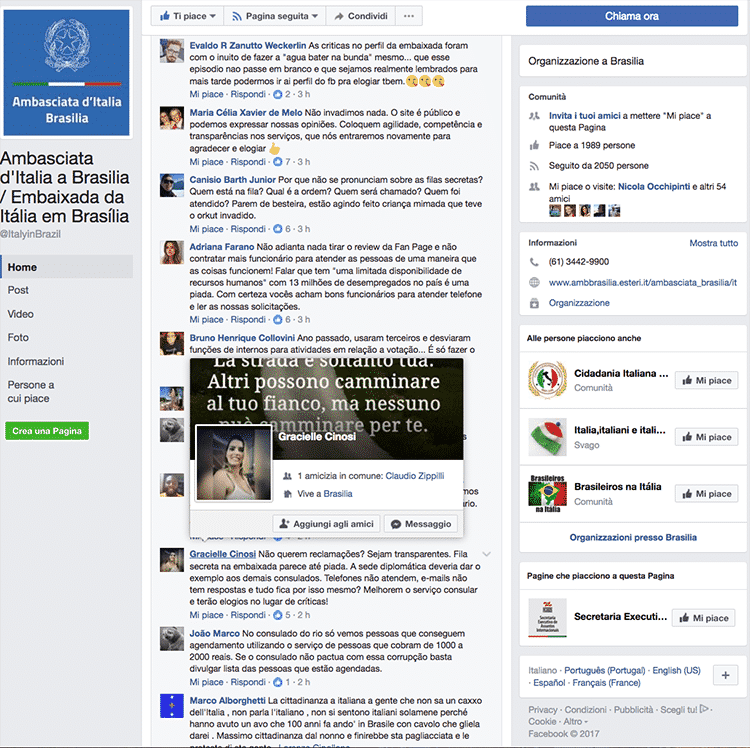
Task: Click the like reaction icon on Maria Célia's comment
Action: (x=278, y=162)
